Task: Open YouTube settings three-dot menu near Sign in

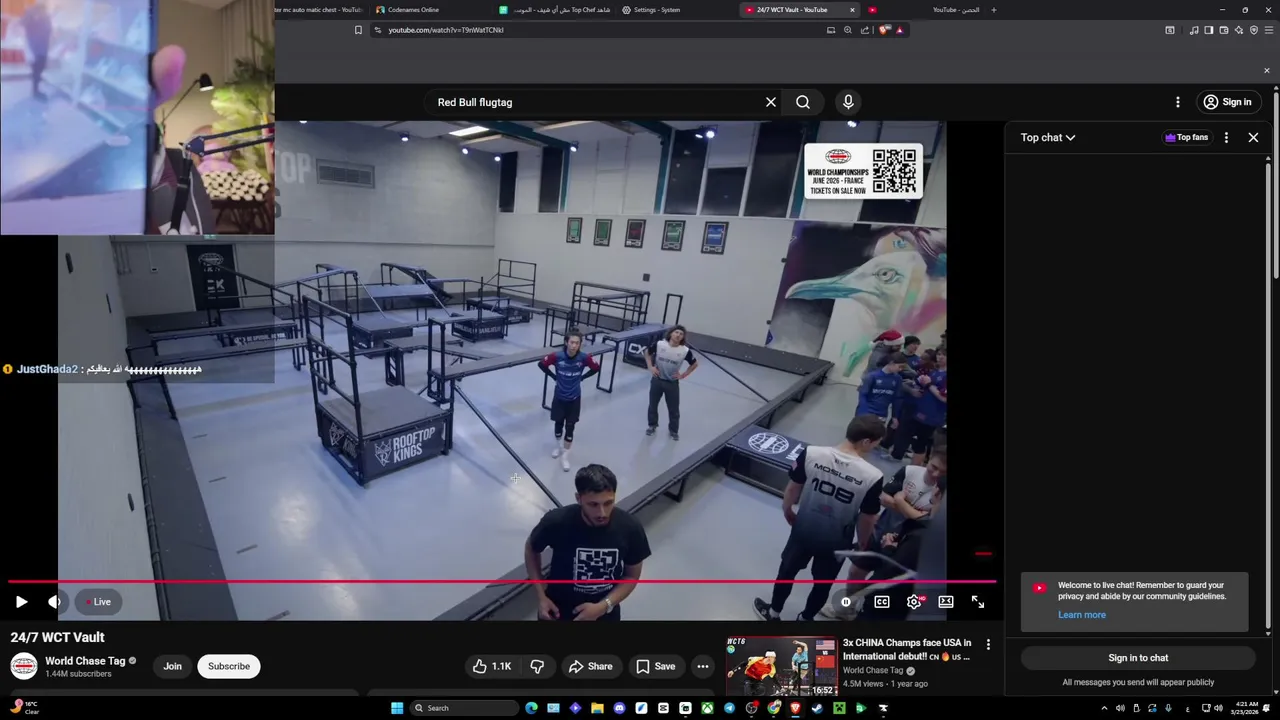Action: [x=1178, y=102]
